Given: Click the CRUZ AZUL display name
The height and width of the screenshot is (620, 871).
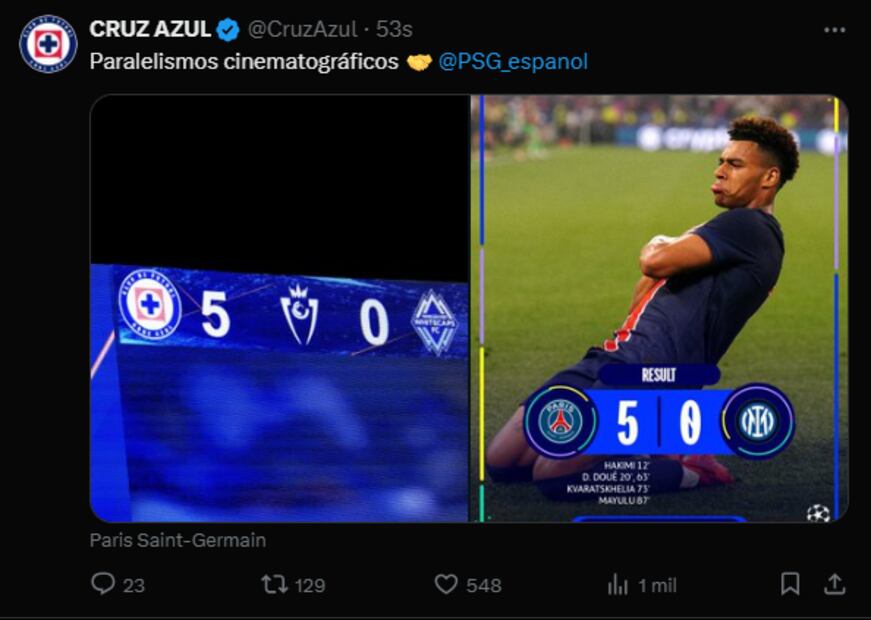Looking at the screenshot, I should pos(150,30).
